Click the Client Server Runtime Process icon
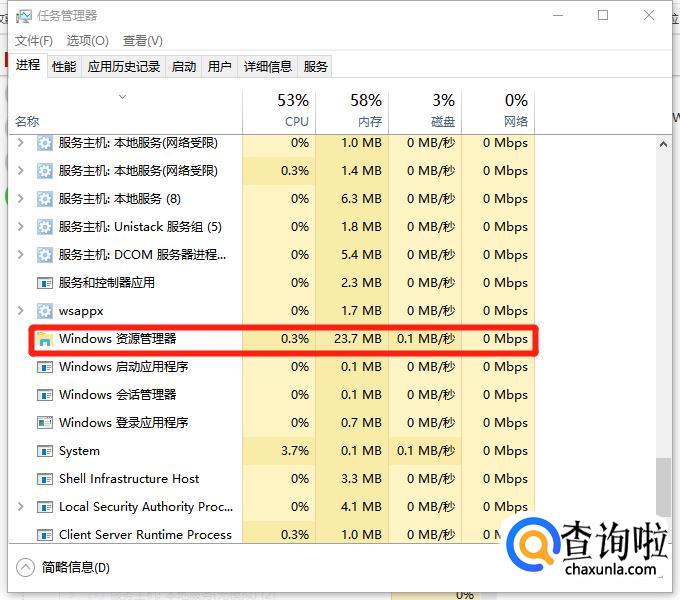The width and height of the screenshot is (680, 600). pyautogui.click(x=45, y=535)
